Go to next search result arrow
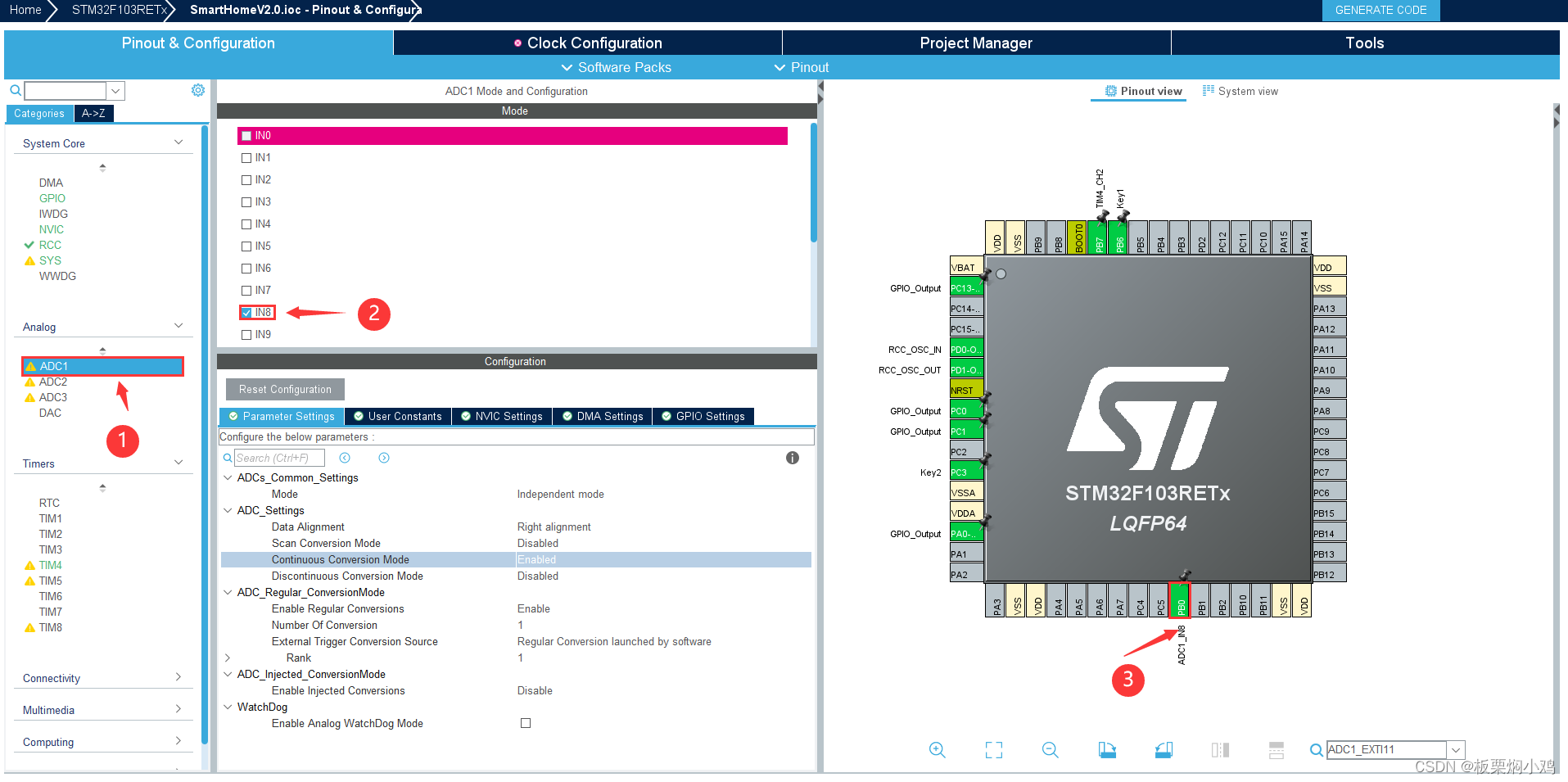This screenshot has width=1568, height=782. pyautogui.click(x=384, y=458)
